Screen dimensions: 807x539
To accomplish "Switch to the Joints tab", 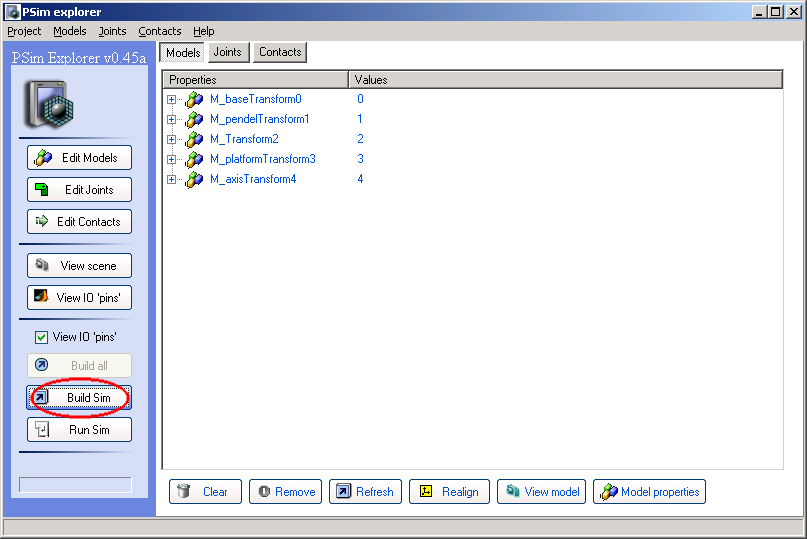I will (x=227, y=52).
